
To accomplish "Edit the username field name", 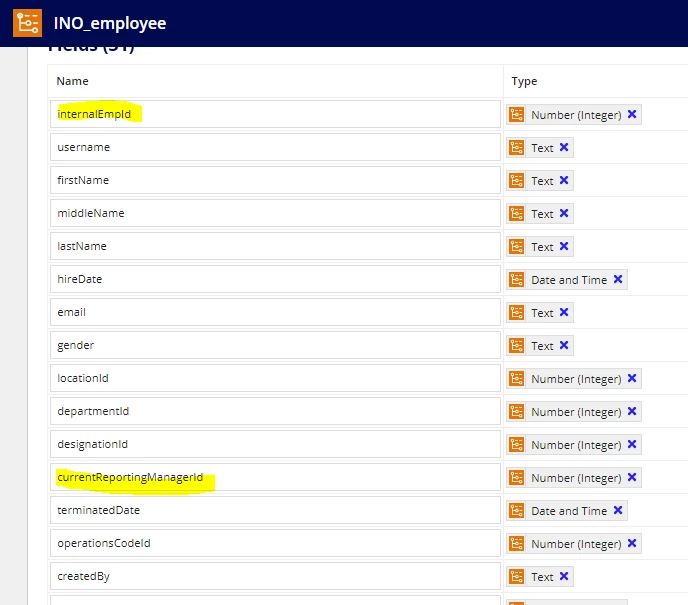I will (x=275, y=147).
